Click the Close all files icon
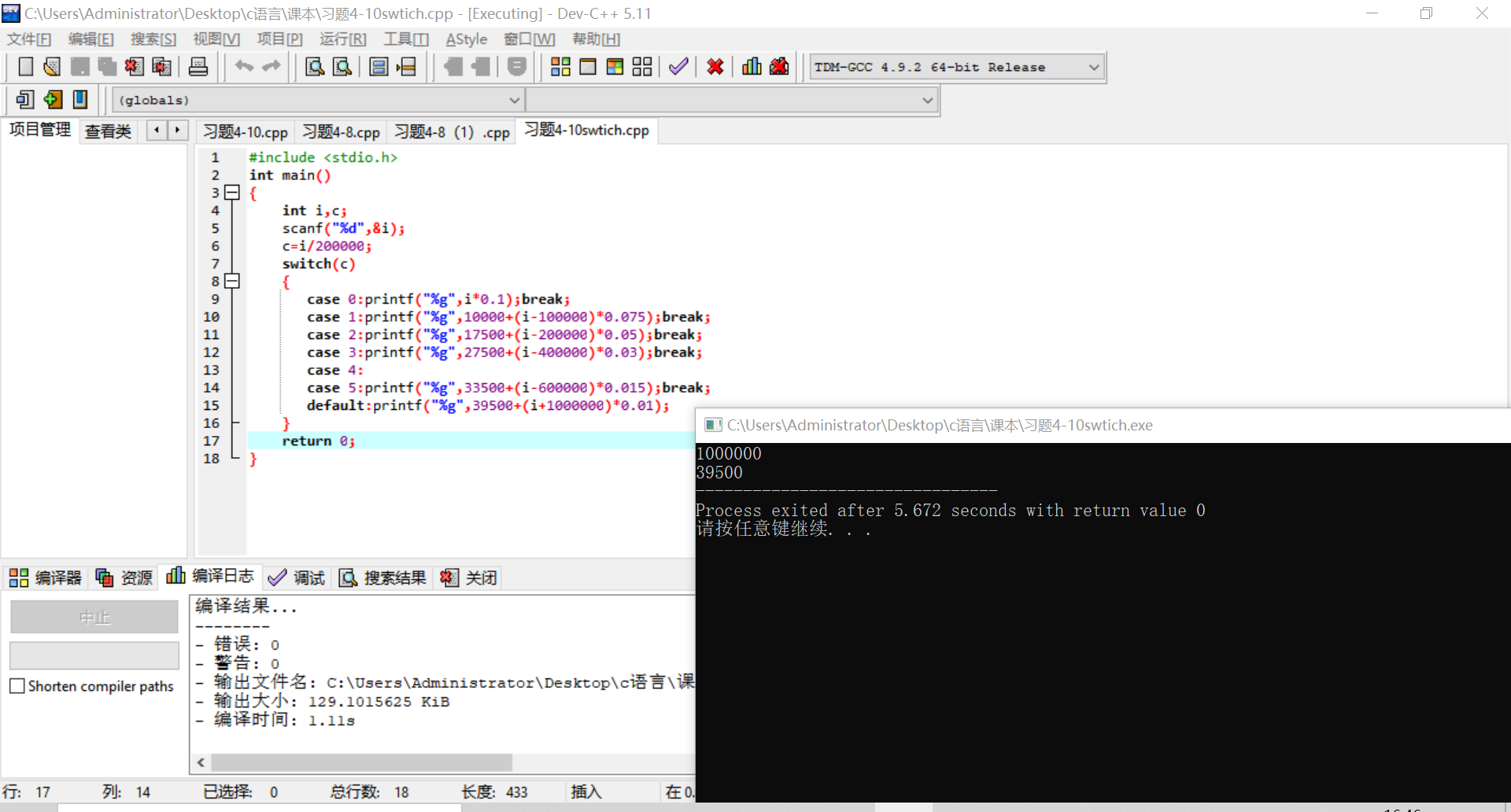Image resolution: width=1511 pixels, height=812 pixels. pos(161,67)
